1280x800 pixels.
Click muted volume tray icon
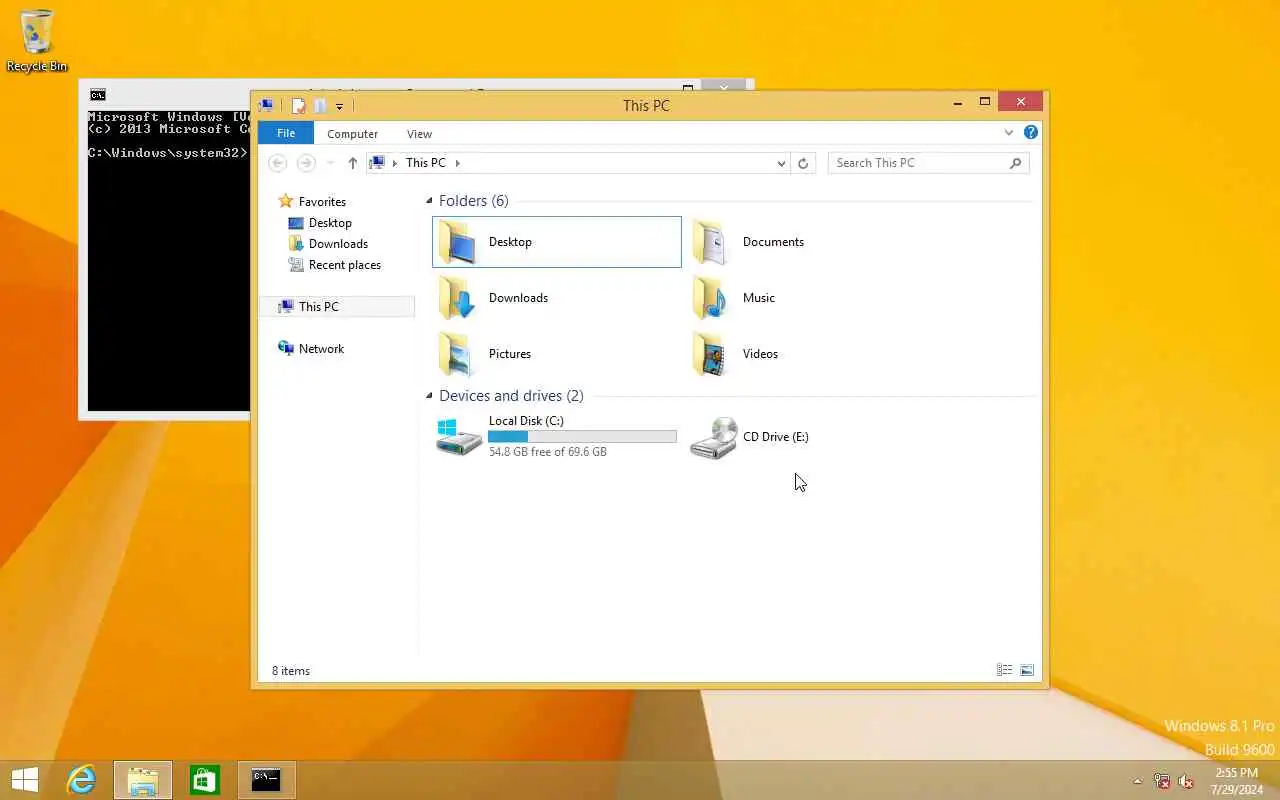(1186, 781)
